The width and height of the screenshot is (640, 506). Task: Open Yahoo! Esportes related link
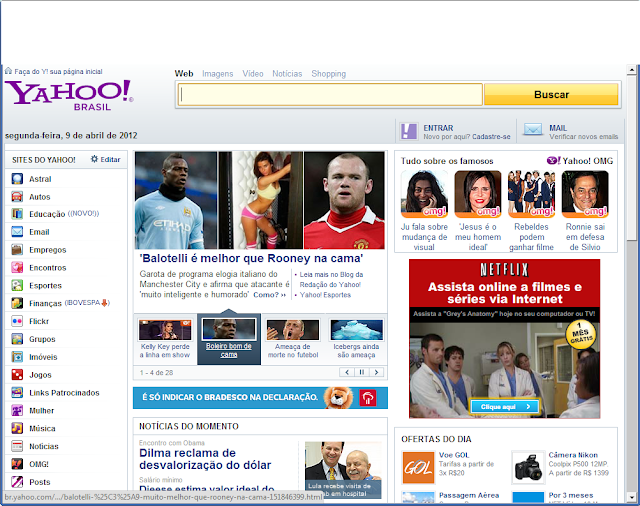(325, 295)
